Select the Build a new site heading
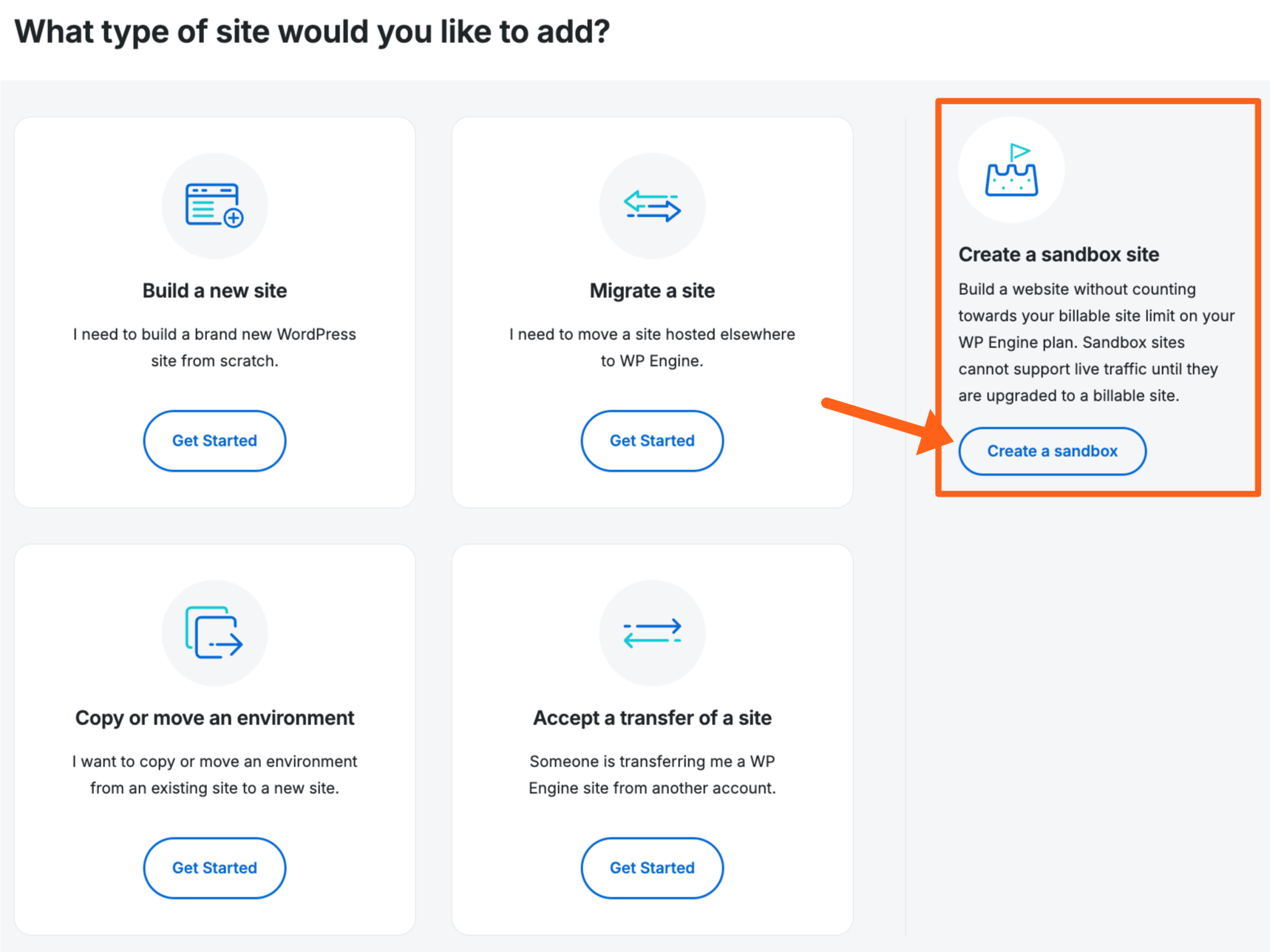 click(x=214, y=290)
